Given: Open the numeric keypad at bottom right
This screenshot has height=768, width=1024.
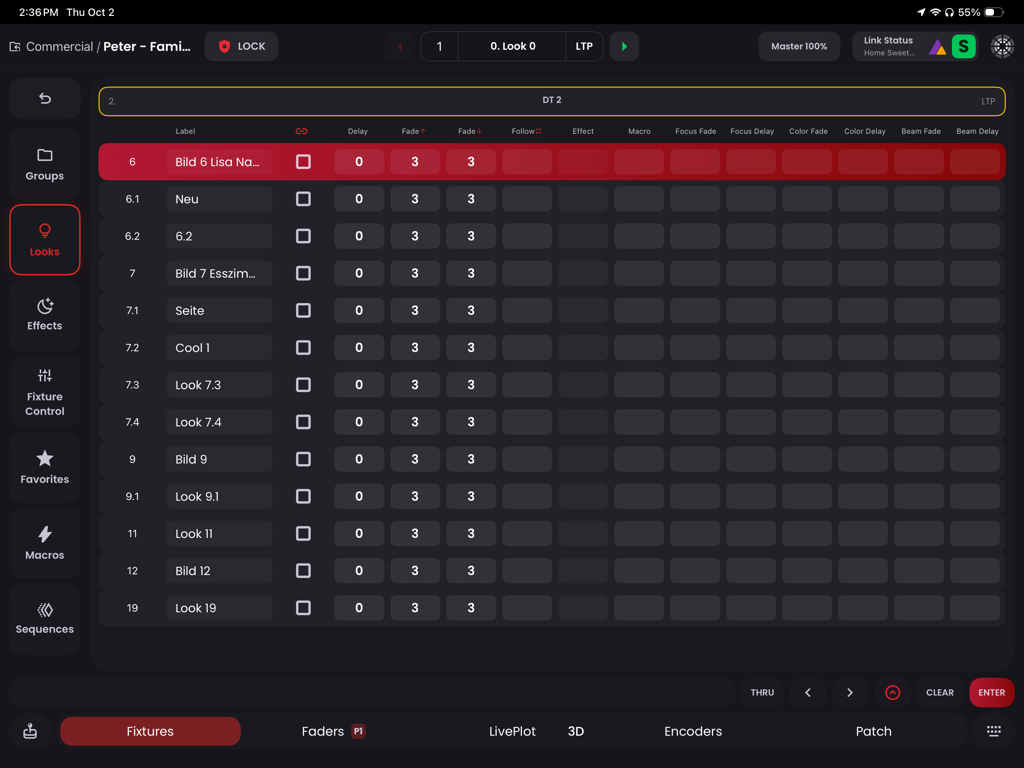Looking at the screenshot, I should (x=993, y=731).
